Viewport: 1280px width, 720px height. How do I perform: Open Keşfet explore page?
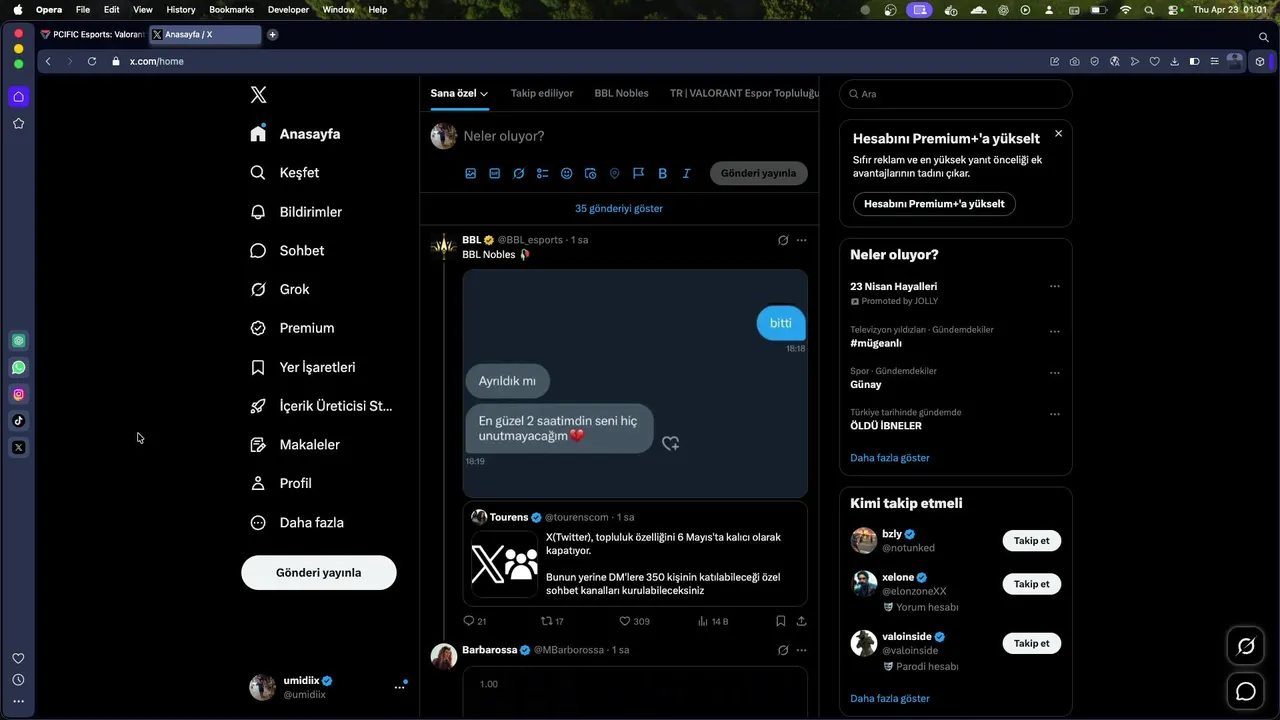pyautogui.click(x=285, y=173)
